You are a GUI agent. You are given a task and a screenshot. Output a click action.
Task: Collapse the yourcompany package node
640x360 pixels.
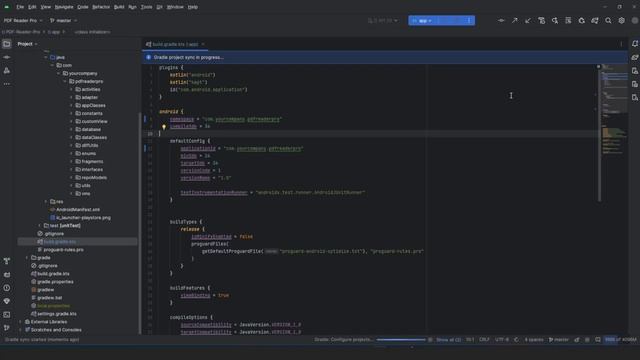[x=58, y=73]
